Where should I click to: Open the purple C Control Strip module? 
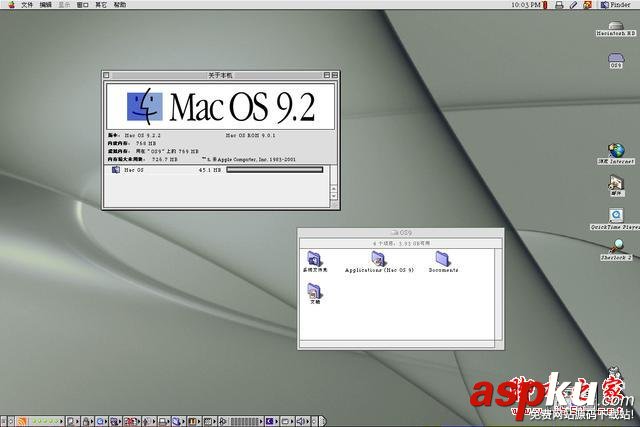tap(271, 421)
